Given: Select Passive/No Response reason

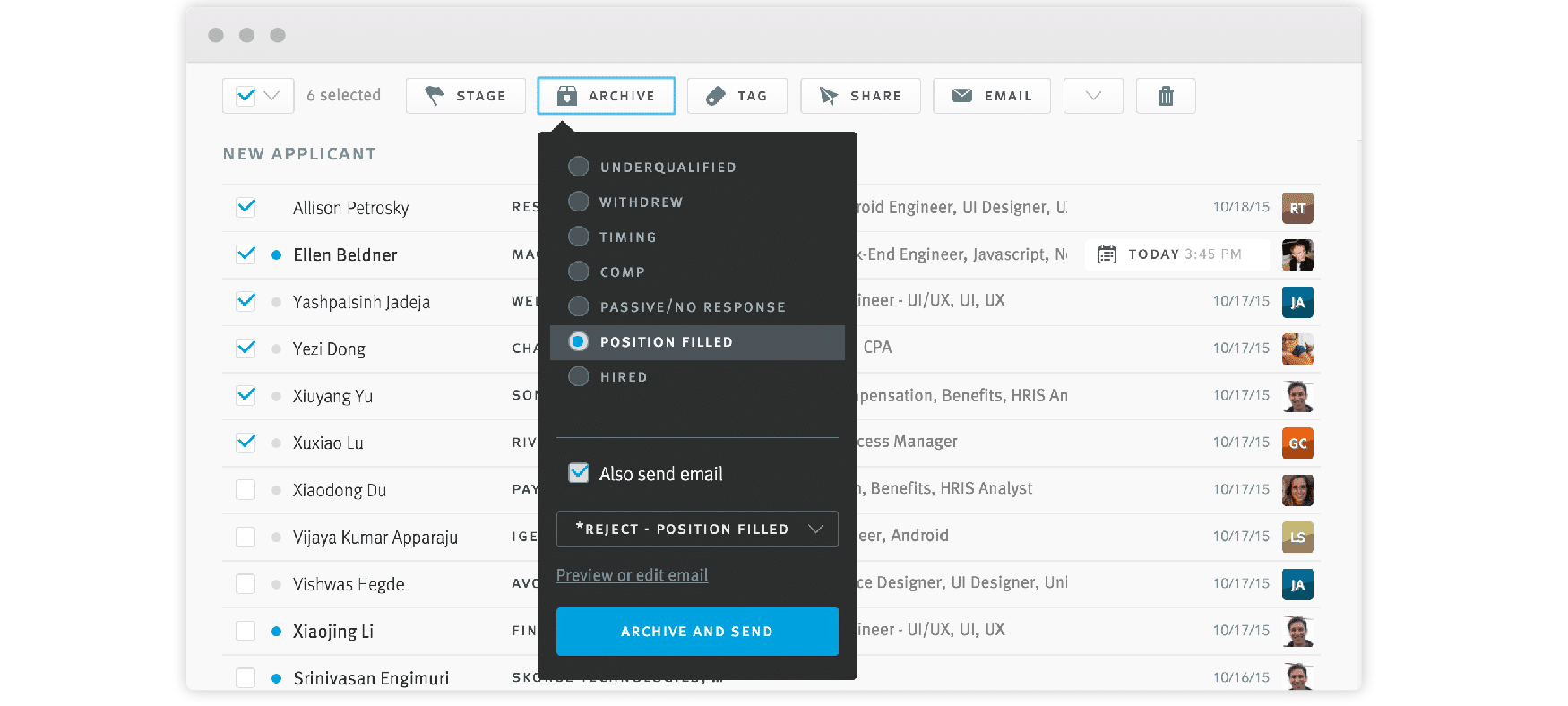Looking at the screenshot, I should point(579,306).
